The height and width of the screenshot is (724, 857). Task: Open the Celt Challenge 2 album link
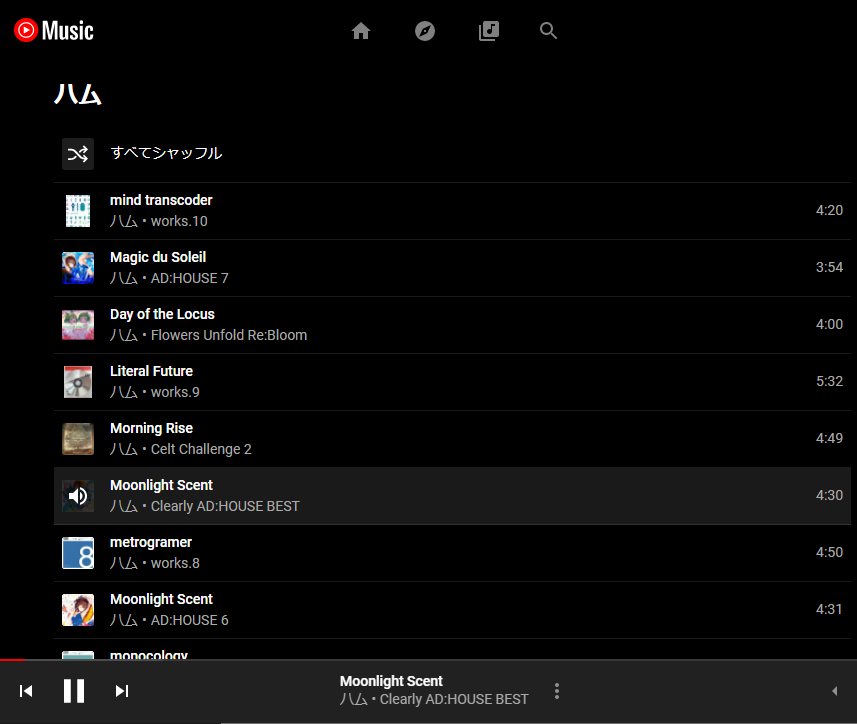tap(201, 449)
